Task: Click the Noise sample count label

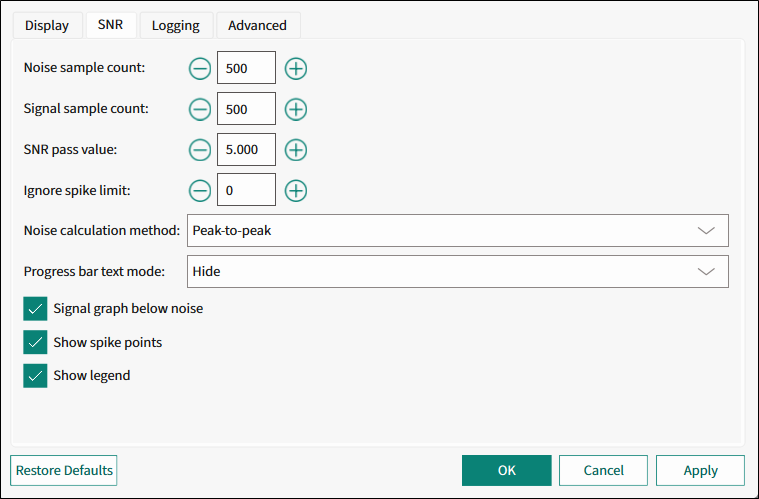Action: pos(84,68)
